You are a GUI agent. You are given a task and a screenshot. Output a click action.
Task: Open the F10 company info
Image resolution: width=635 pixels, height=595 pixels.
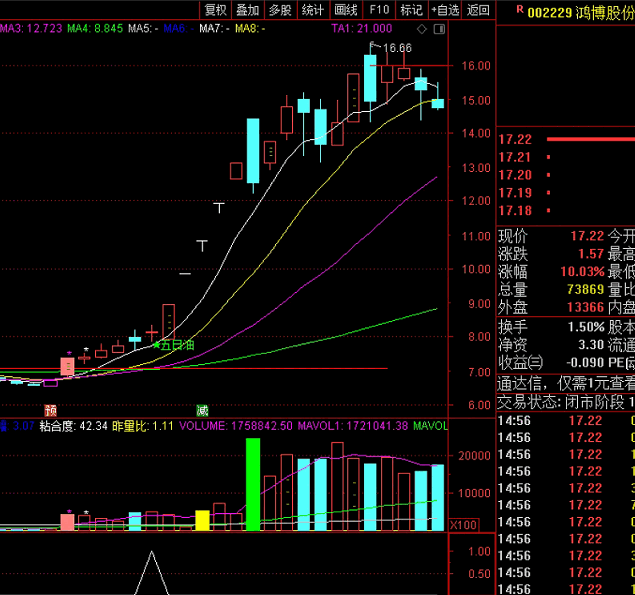pos(379,10)
